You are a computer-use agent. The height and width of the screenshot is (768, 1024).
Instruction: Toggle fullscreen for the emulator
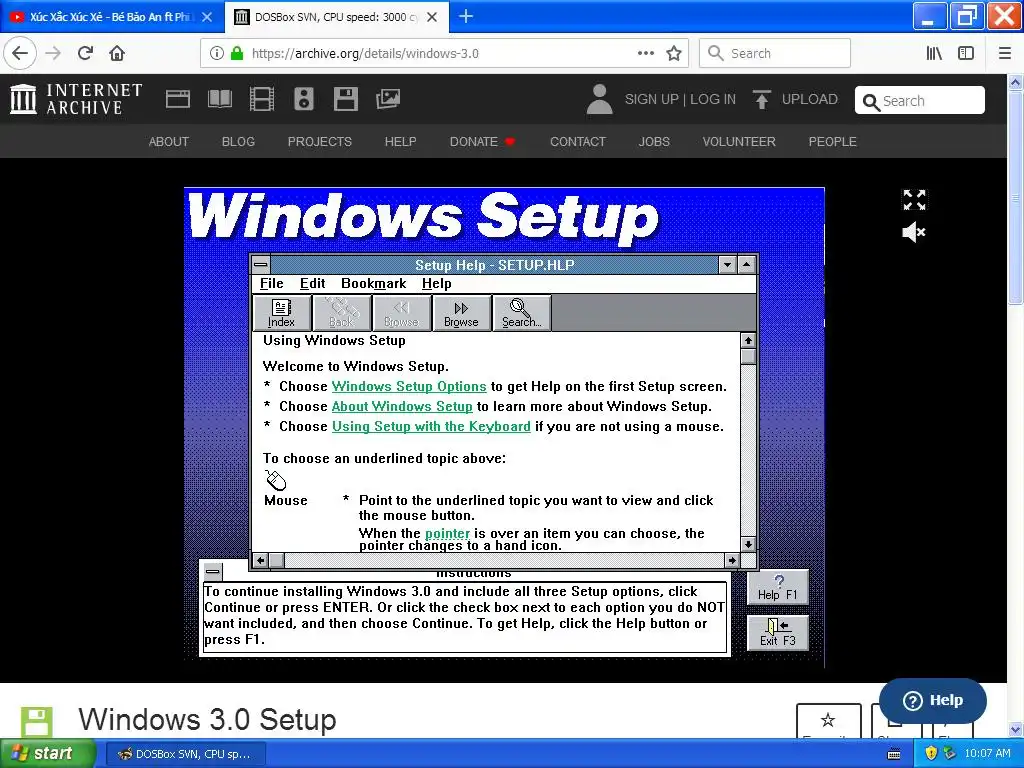coord(914,200)
